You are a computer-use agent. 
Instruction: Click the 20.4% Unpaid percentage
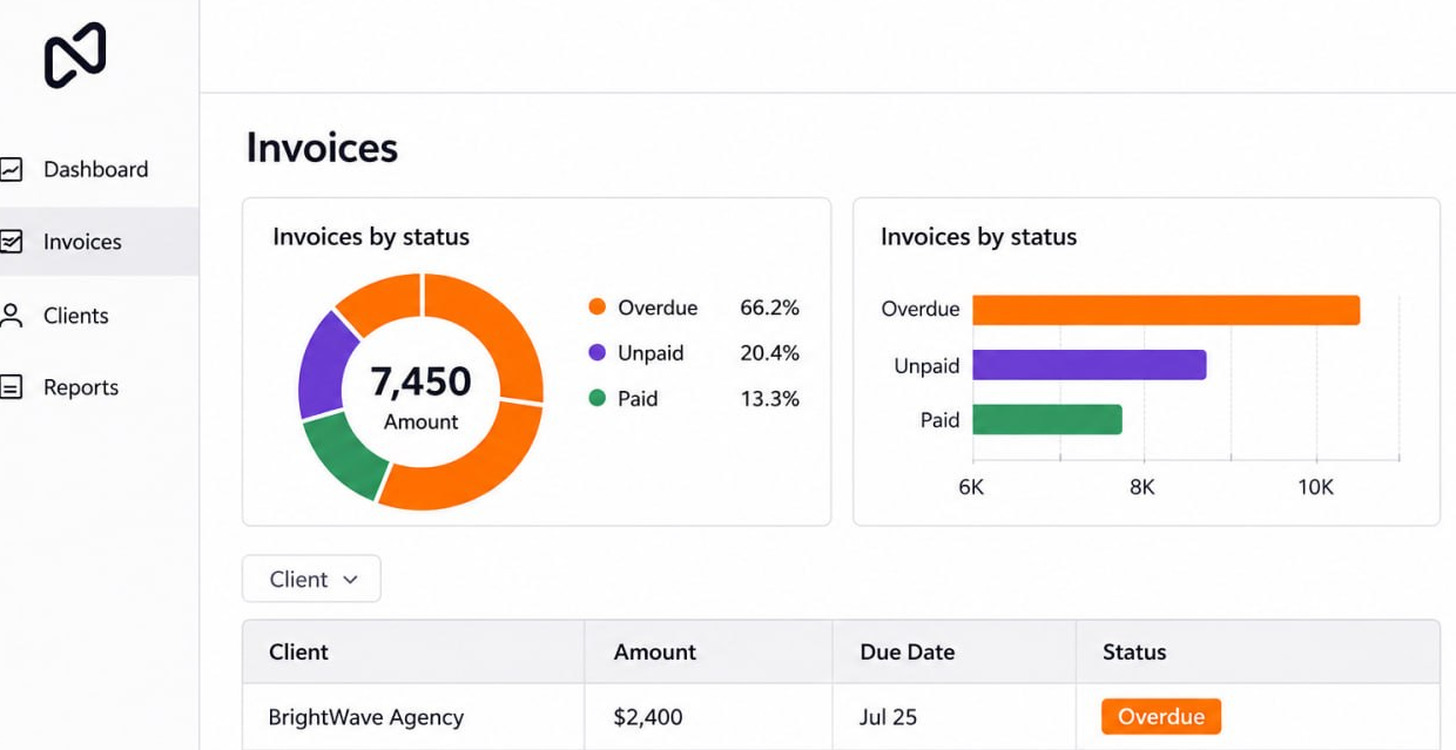click(x=770, y=353)
